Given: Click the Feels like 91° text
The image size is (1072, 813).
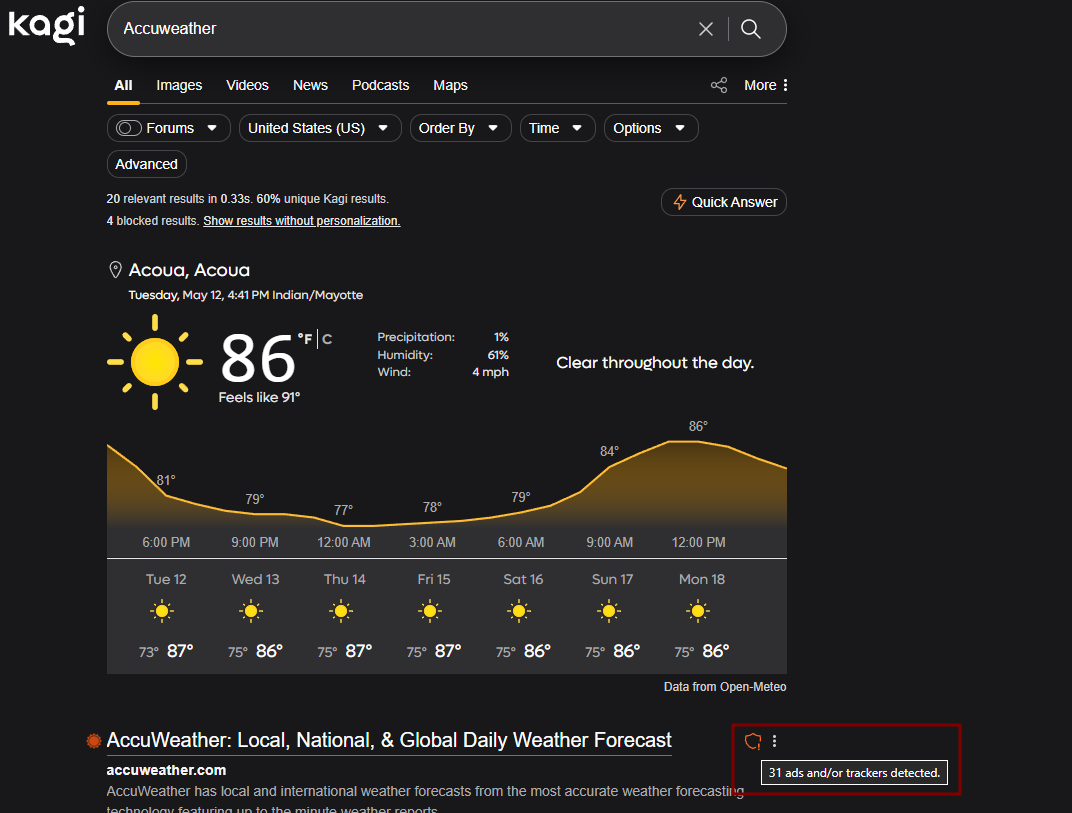Looking at the screenshot, I should [x=259, y=397].
